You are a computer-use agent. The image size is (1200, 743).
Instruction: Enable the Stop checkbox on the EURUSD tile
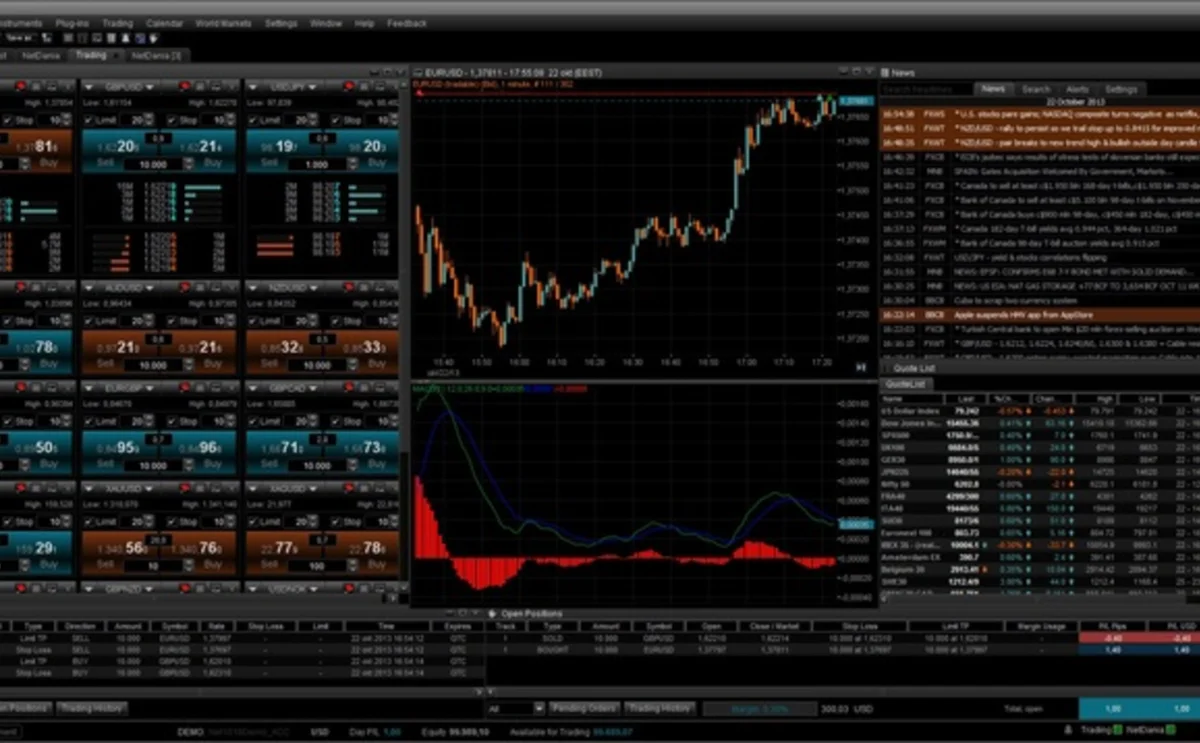coord(8,120)
